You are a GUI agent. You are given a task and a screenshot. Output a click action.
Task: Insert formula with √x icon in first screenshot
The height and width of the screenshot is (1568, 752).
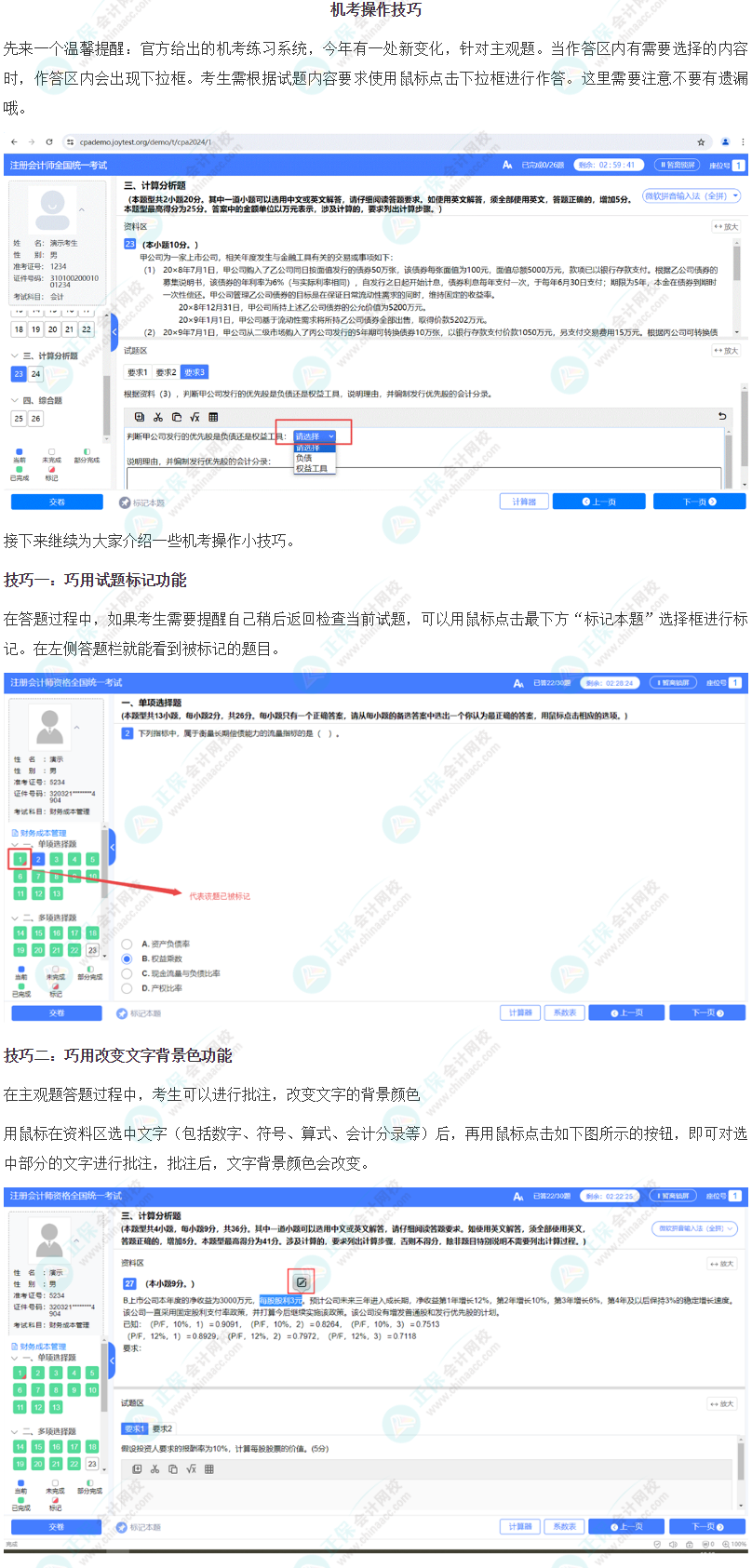tap(195, 417)
